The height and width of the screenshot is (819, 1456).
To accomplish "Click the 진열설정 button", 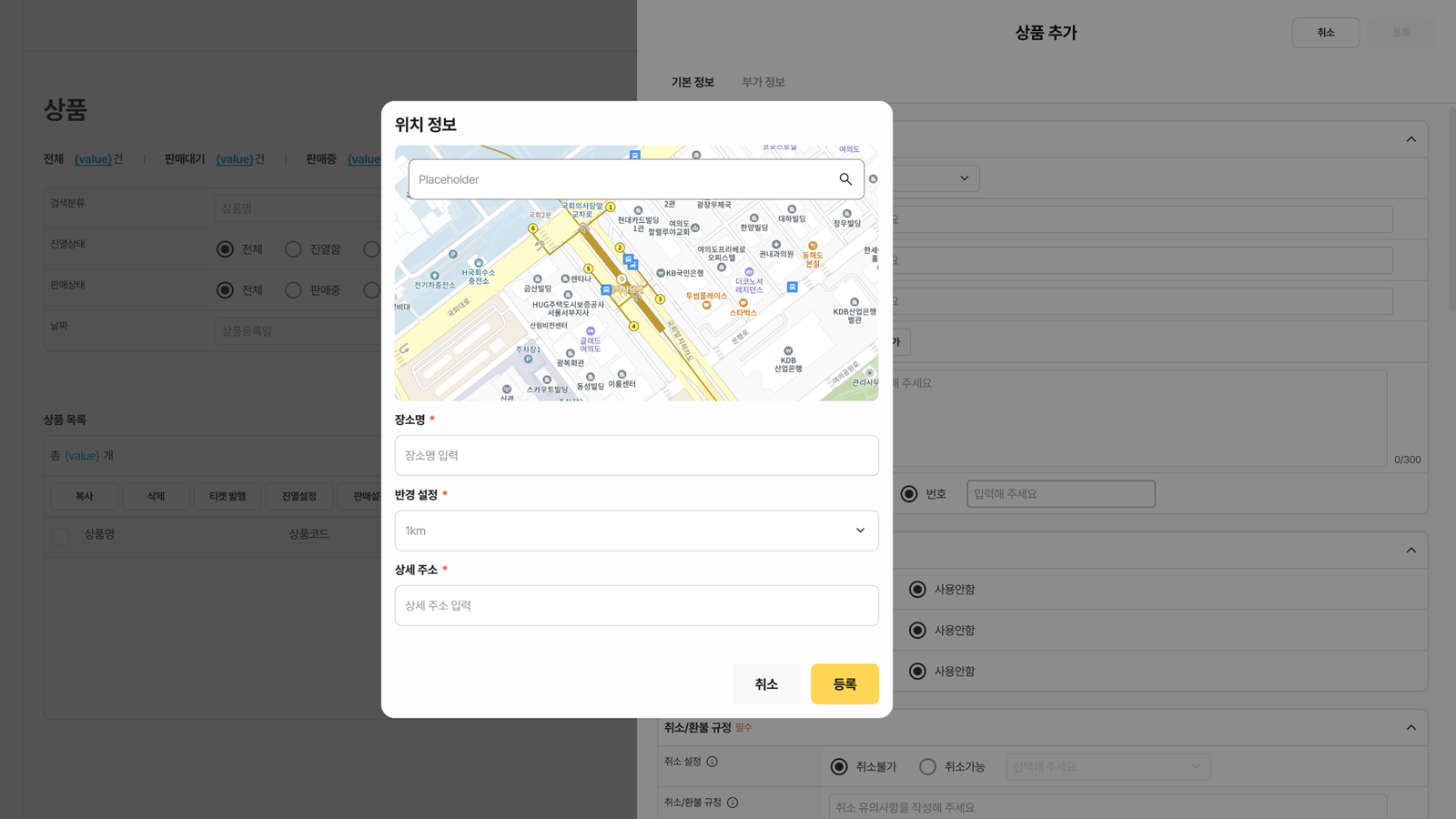I will (299, 496).
